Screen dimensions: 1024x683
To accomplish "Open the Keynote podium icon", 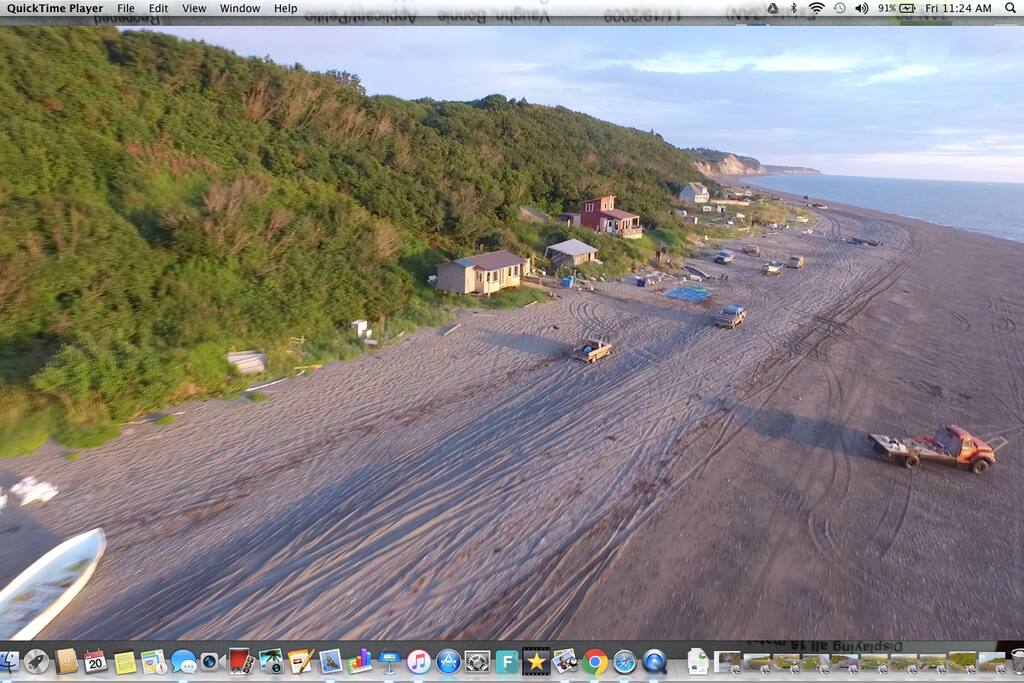I will pyautogui.click(x=389, y=661).
